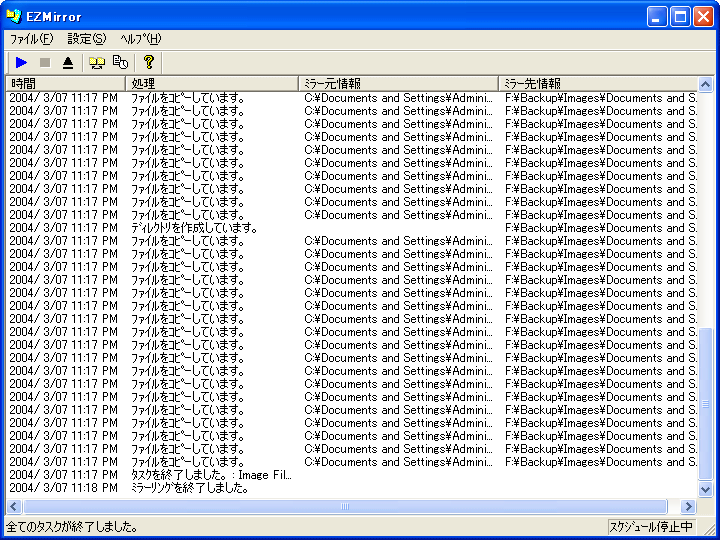The image size is (720, 540).
Task: Click the gray stop square icon
Action: coord(45,62)
